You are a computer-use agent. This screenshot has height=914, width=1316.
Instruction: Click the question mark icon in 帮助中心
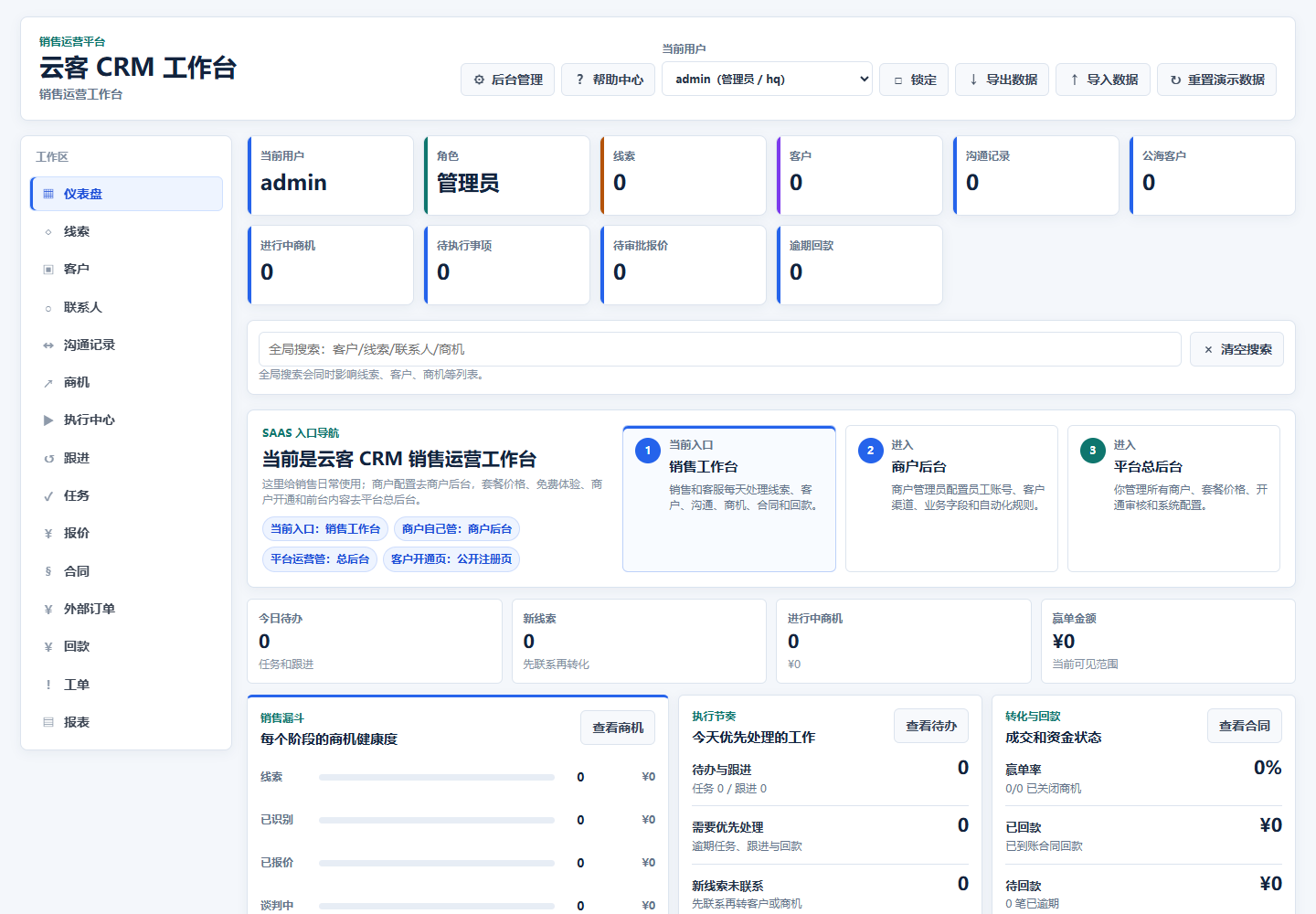click(x=579, y=80)
